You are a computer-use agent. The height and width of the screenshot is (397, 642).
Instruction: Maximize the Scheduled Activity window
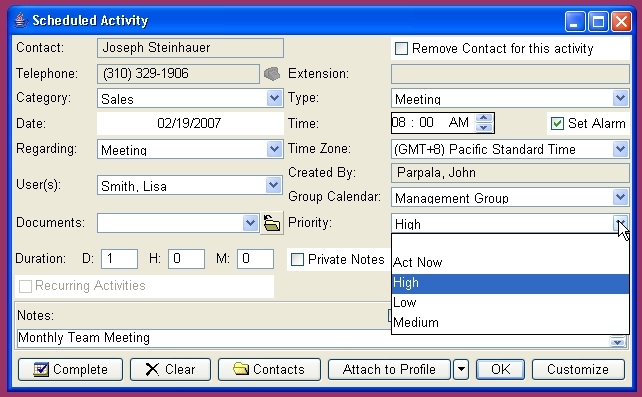[598, 21]
